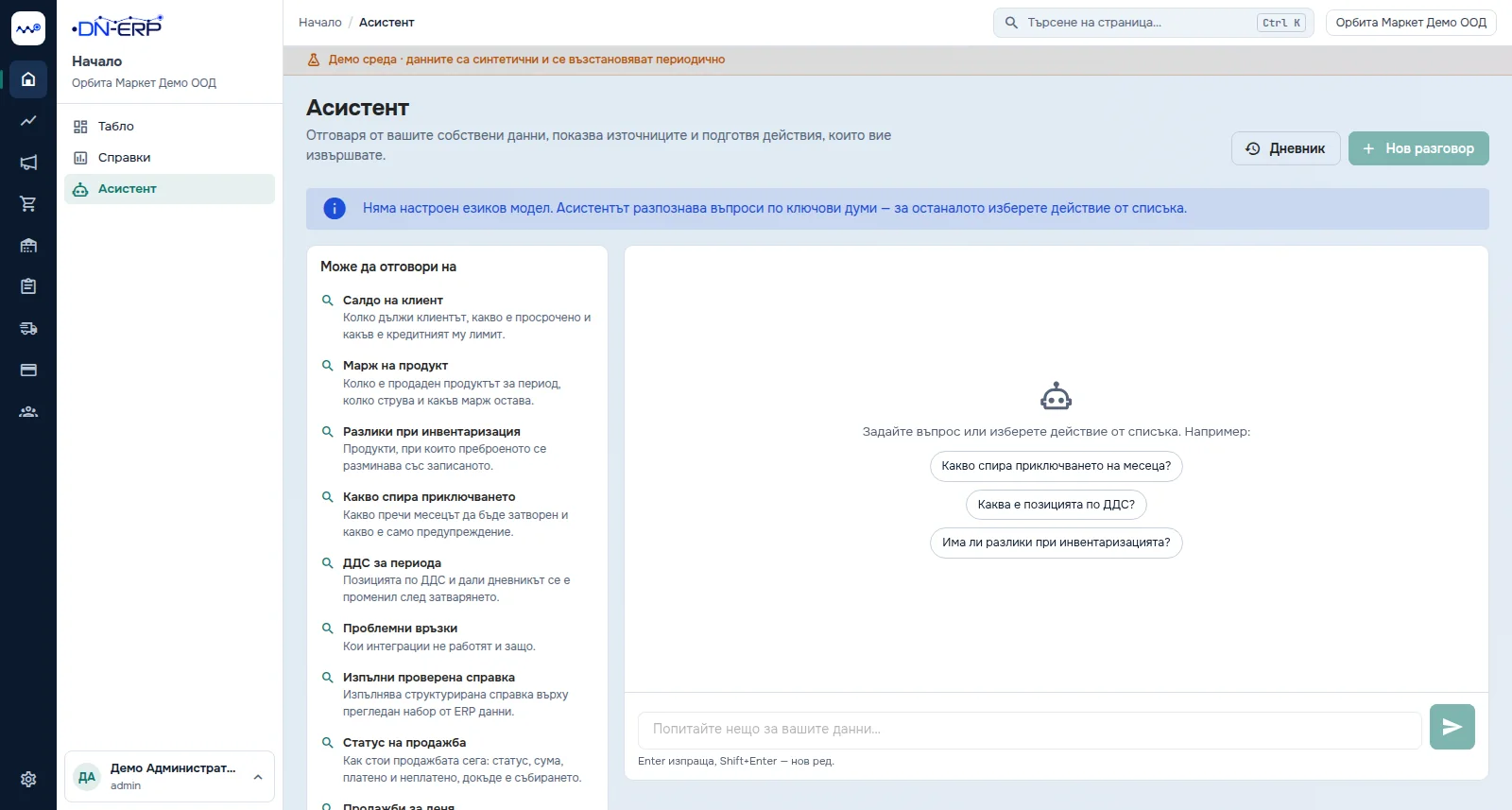Click the ДА user avatar
1512x810 pixels.
pyautogui.click(x=87, y=777)
